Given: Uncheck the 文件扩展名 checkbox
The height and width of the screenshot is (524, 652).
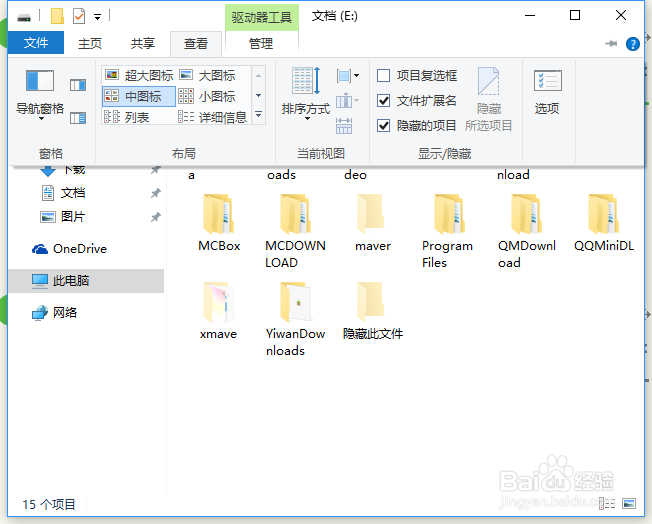Looking at the screenshot, I should [383, 101].
